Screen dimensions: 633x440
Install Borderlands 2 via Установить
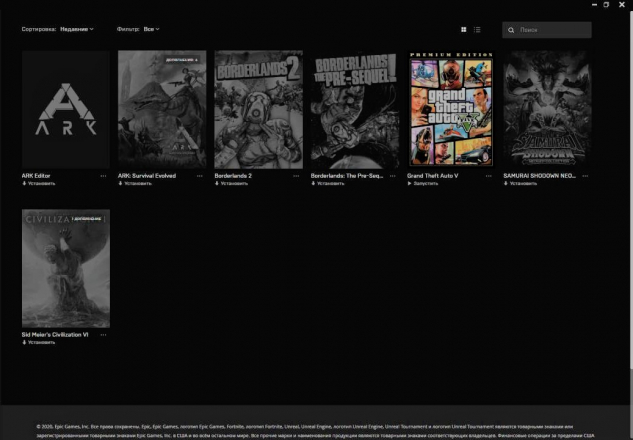tap(231, 183)
